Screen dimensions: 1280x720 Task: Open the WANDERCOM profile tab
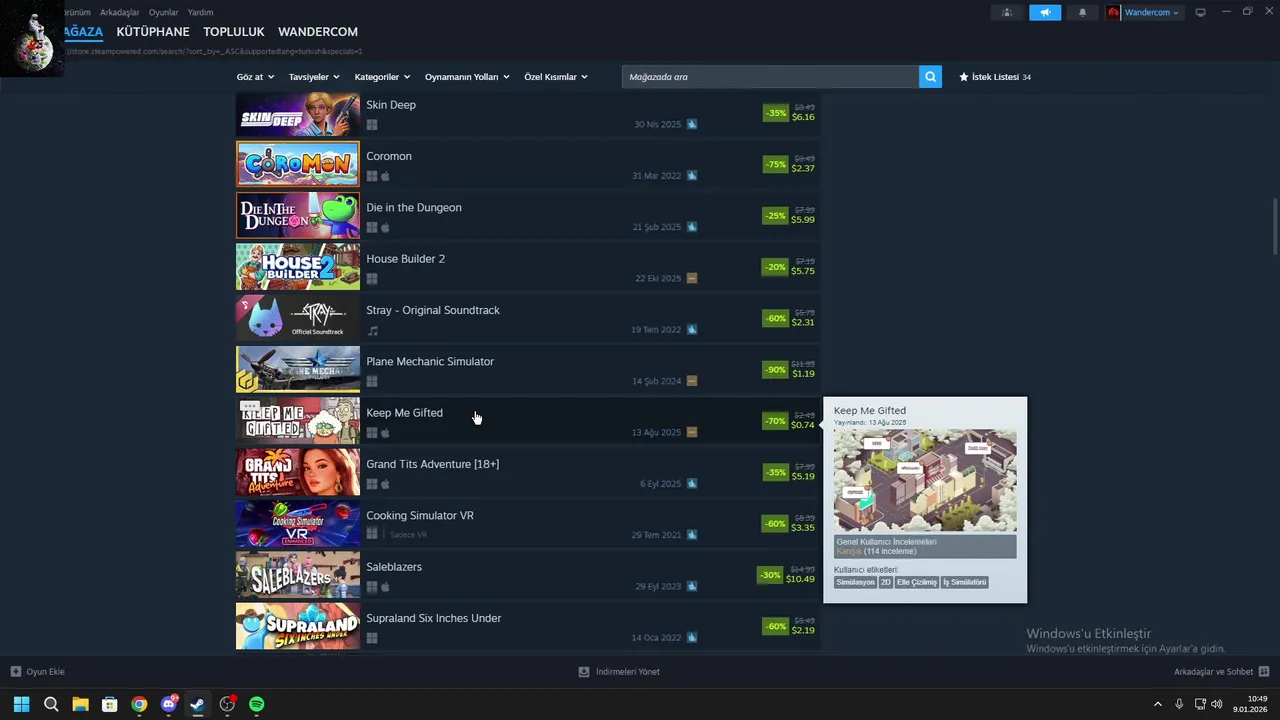click(318, 32)
